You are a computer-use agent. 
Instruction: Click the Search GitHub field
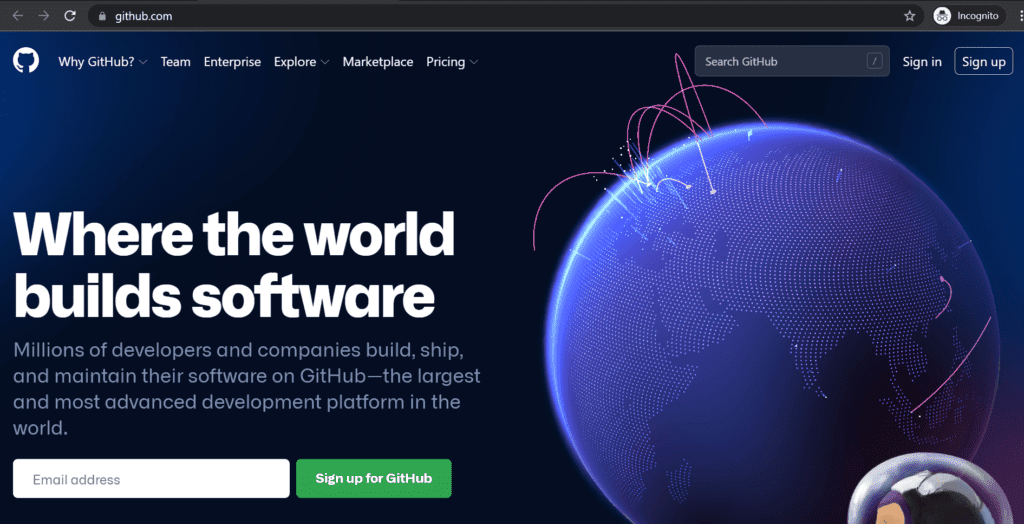click(x=792, y=61)
